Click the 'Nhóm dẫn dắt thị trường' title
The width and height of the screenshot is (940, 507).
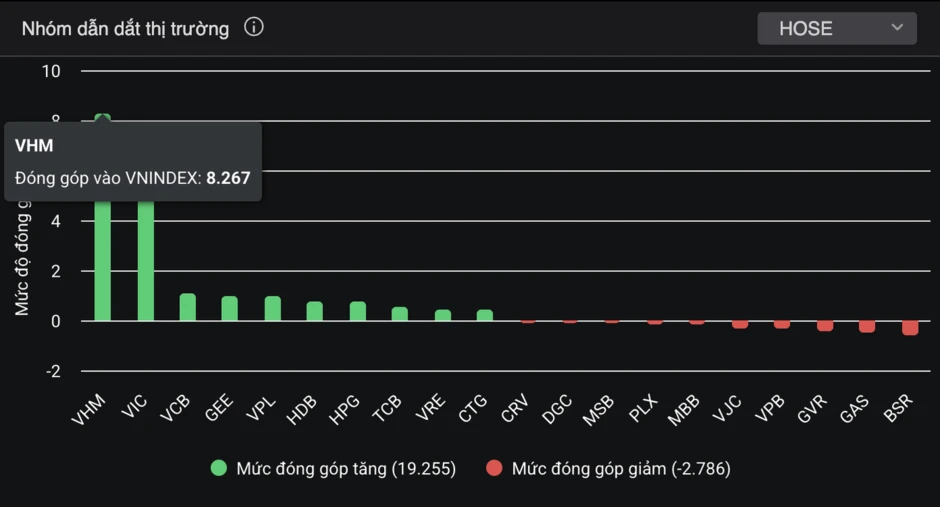tap(125, 29)
